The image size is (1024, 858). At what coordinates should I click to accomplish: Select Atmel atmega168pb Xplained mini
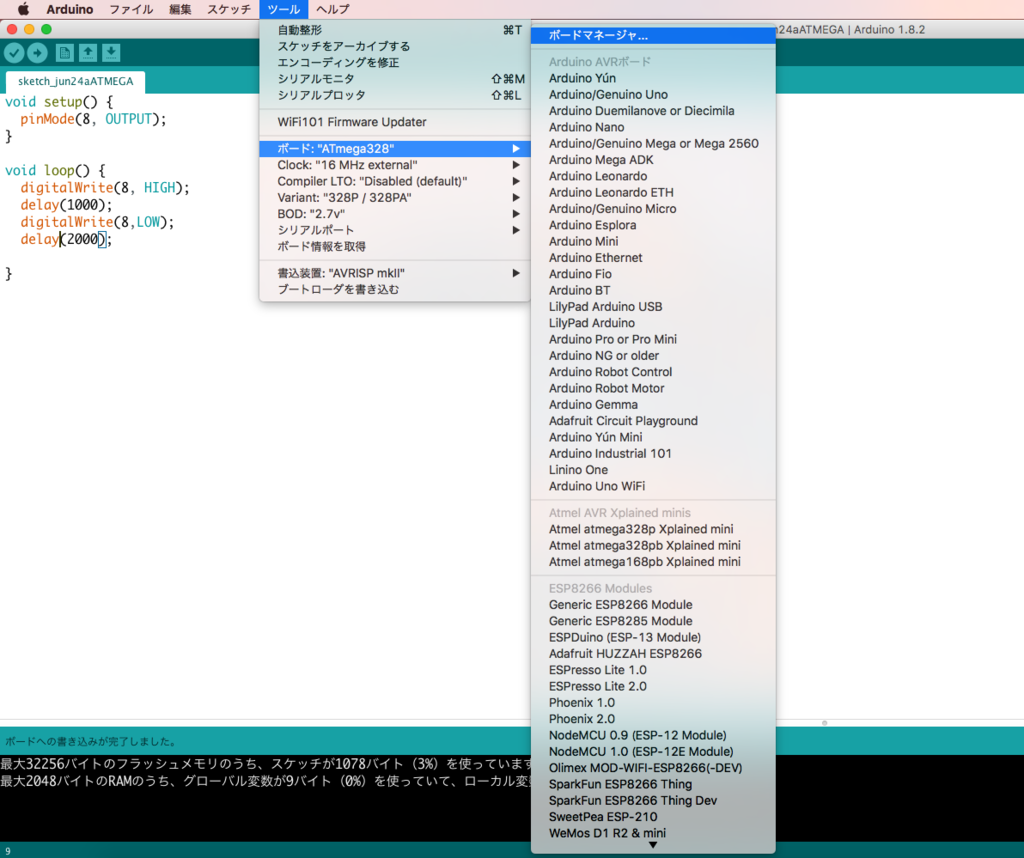tap(653, 562)
